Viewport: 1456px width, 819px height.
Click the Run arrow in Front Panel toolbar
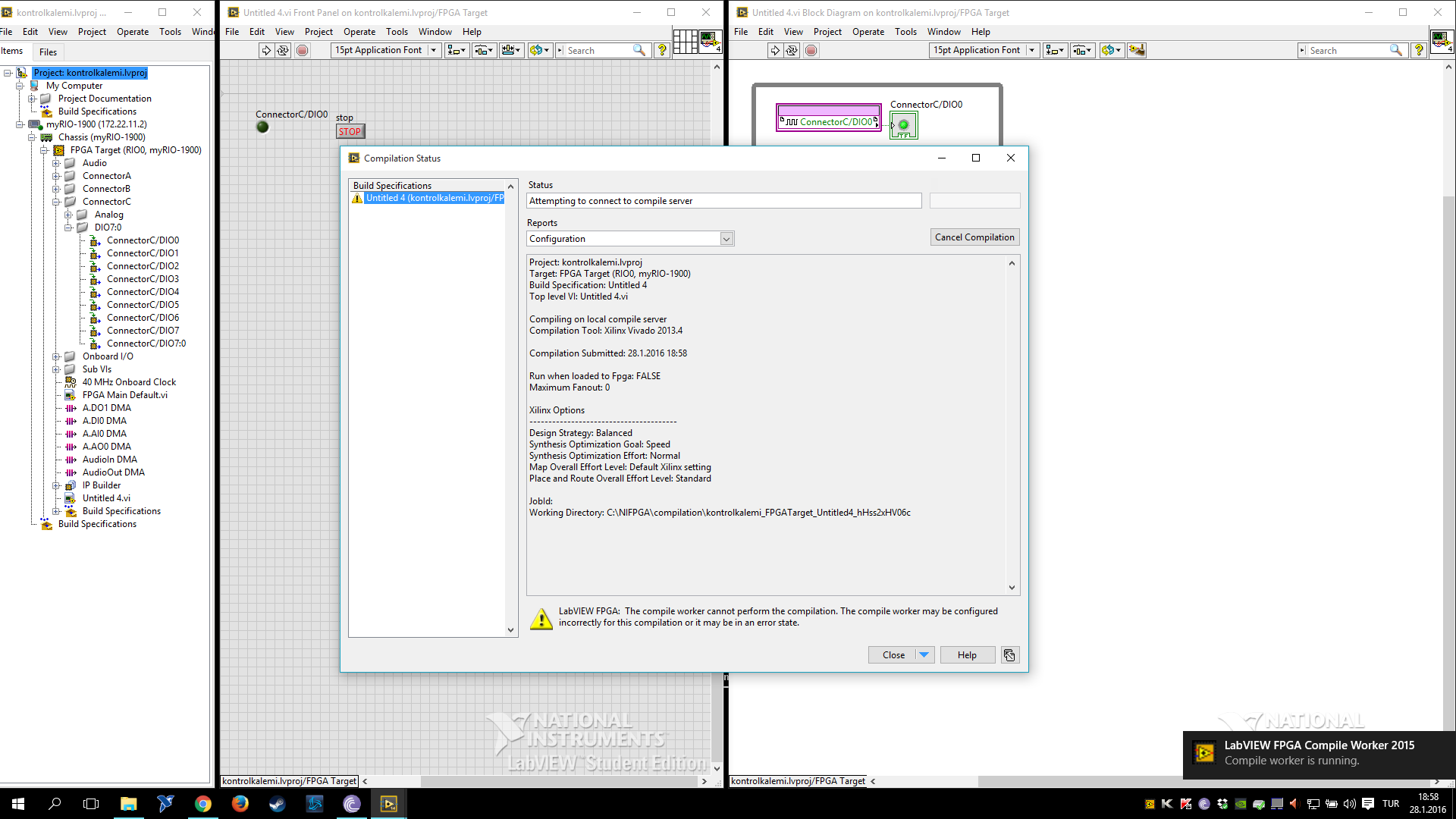pyautogui.click(x=266, y=50)
